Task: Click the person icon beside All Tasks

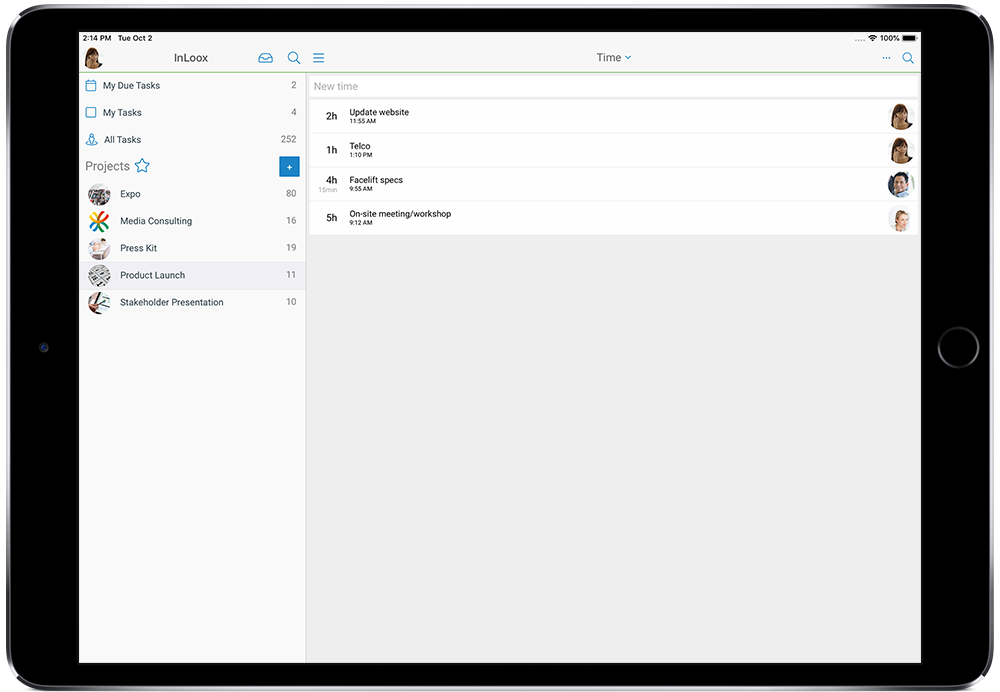Action: coord(92,139)
